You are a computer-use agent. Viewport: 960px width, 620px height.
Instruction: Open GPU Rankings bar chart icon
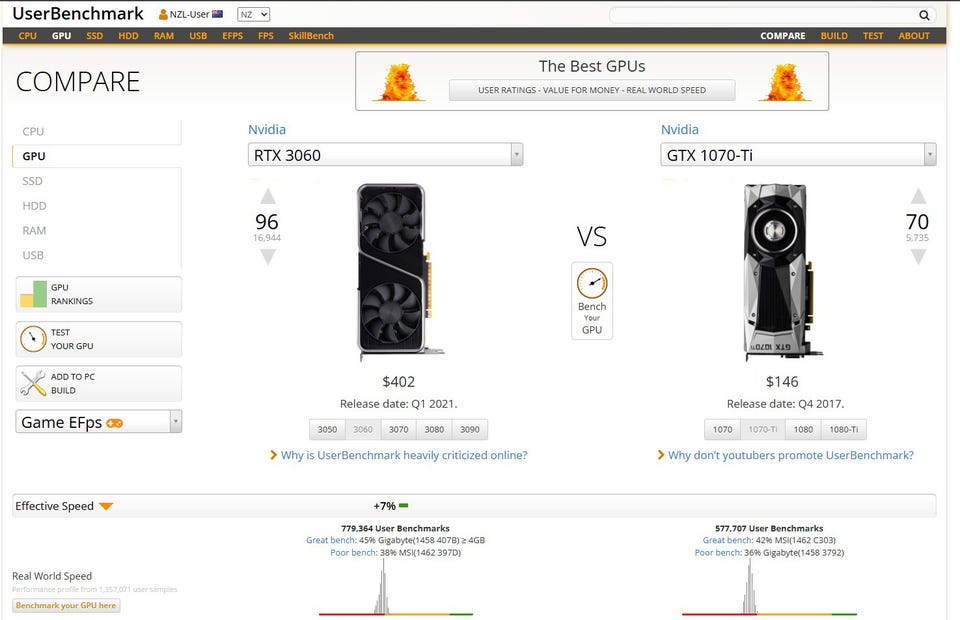(33, 294)
